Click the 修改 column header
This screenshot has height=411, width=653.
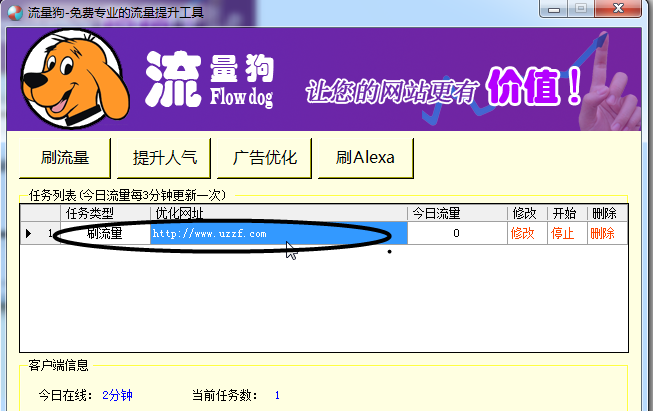[x=527, y=214]
